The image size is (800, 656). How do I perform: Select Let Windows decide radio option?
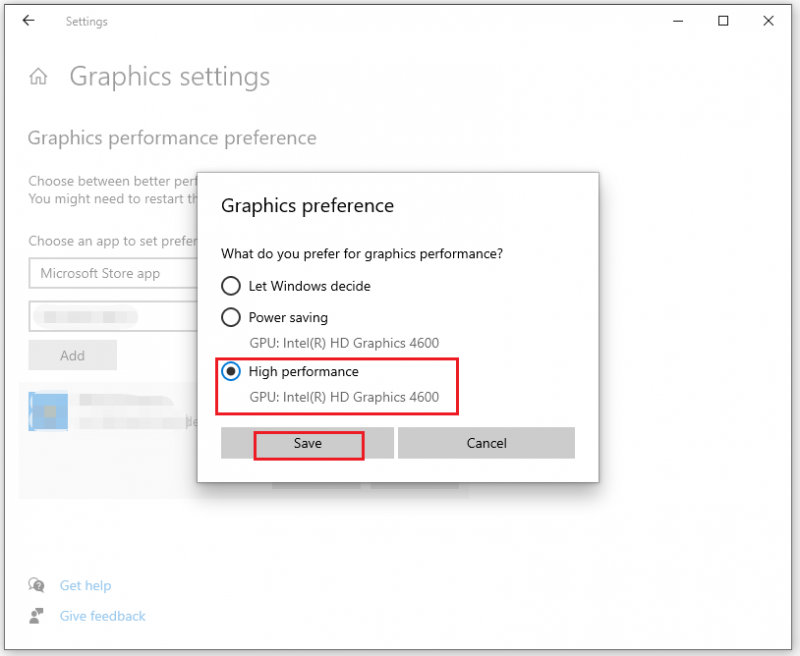pos(231,286)
